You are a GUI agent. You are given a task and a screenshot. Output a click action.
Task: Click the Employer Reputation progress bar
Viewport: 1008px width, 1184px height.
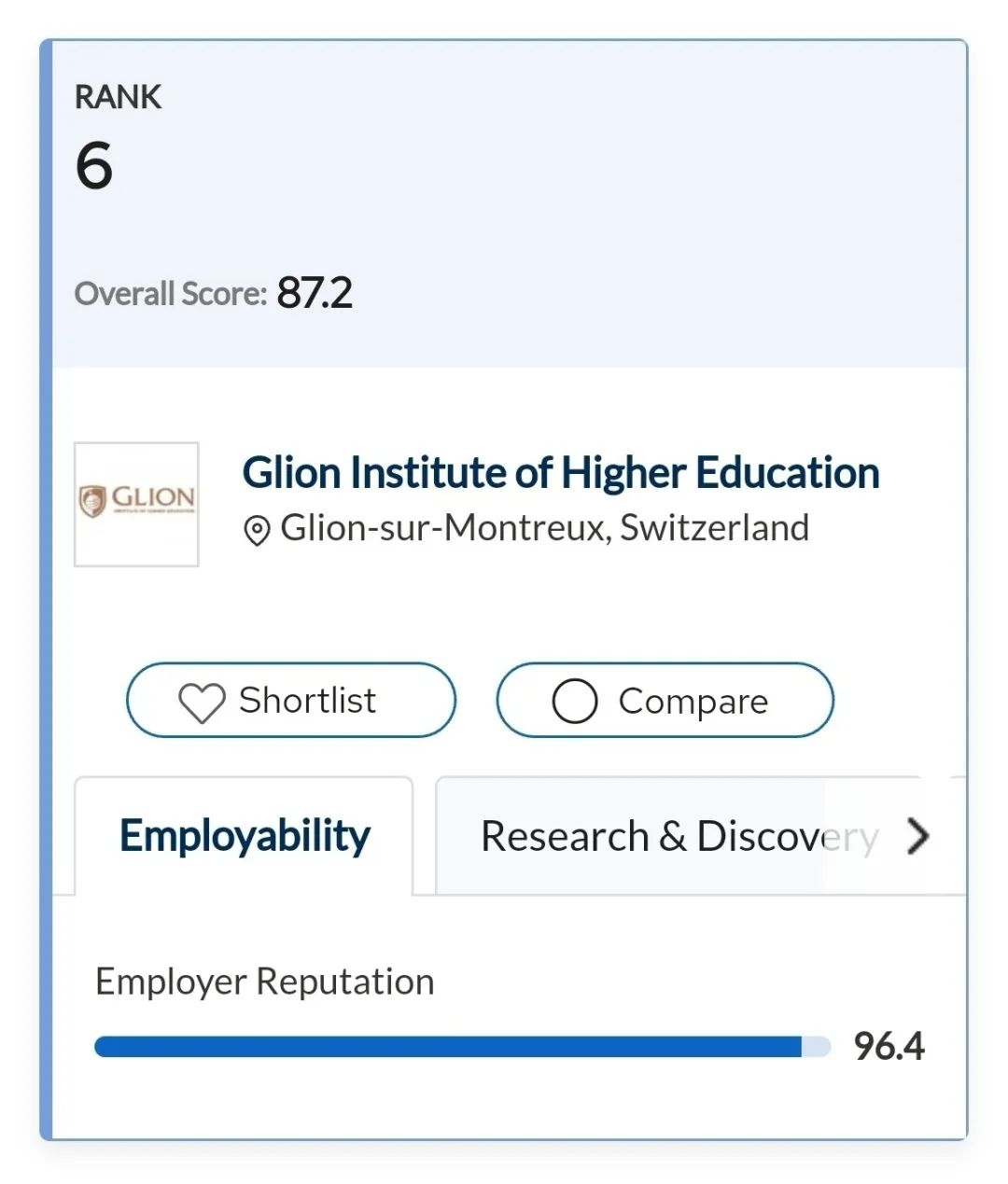448,1047
